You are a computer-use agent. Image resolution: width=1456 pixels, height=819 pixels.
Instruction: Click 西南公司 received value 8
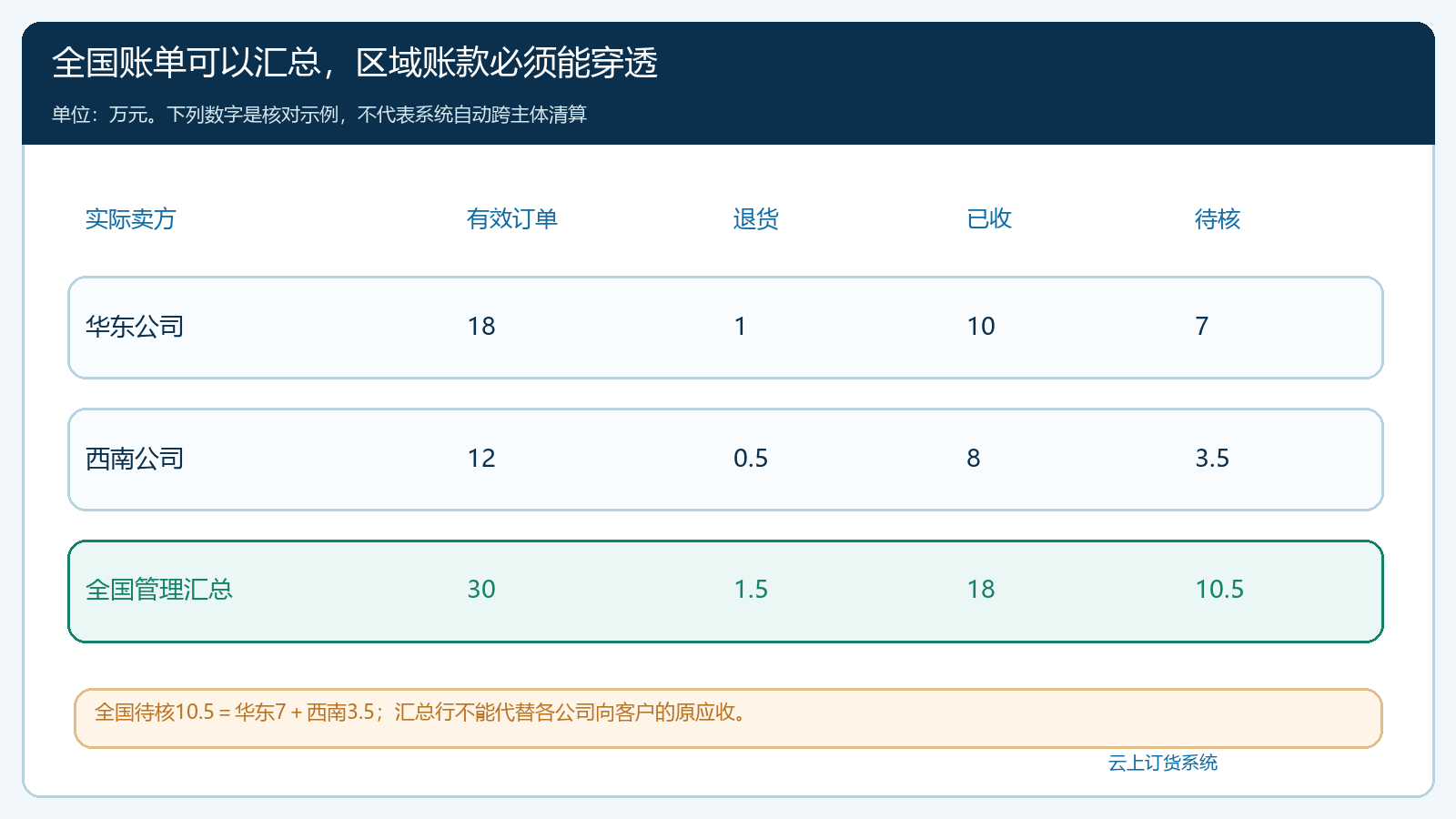[x=974, y=459]
